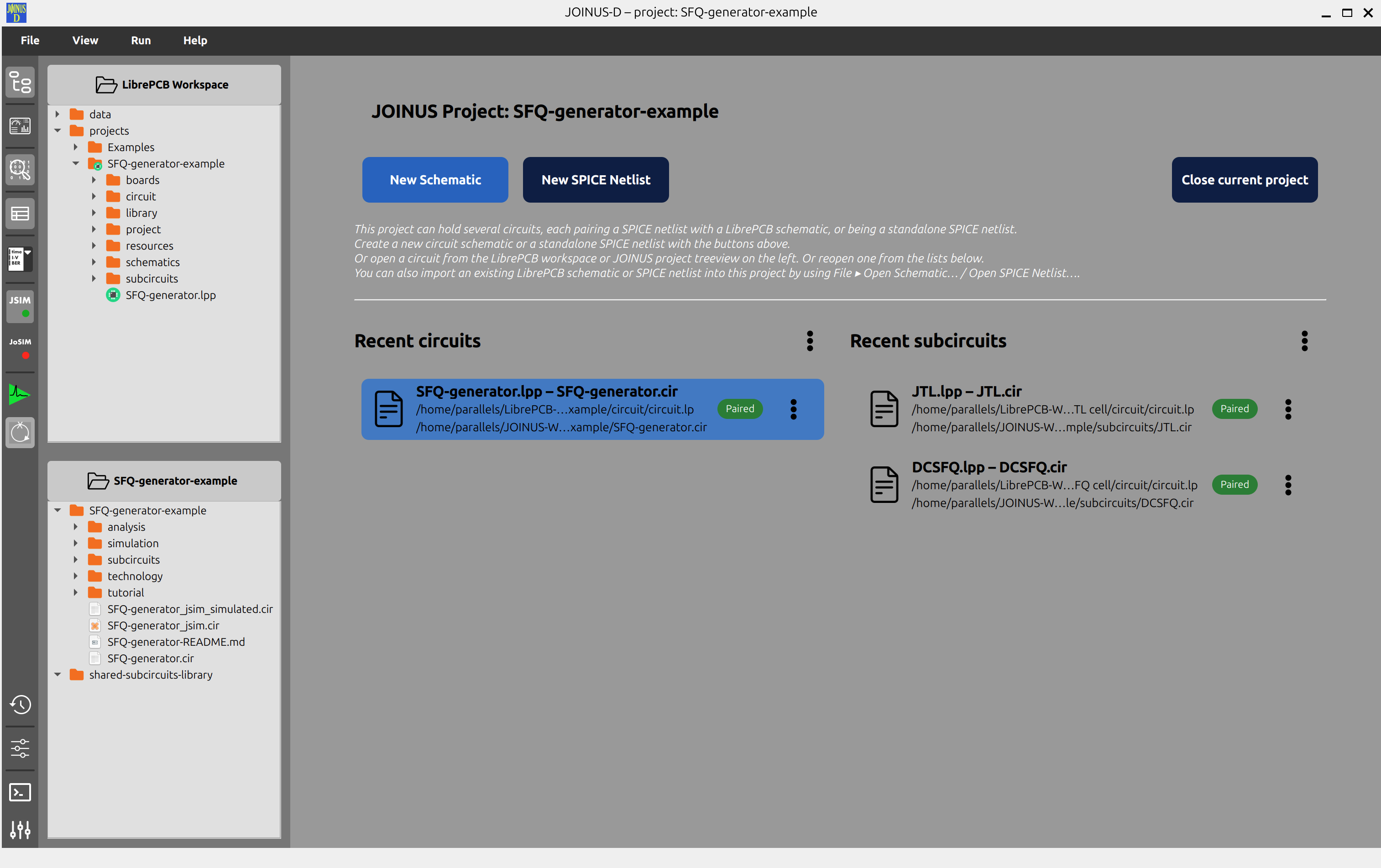Expand the technology folder
Viewport: 1381px width, 868px height.
click(76, 575)
